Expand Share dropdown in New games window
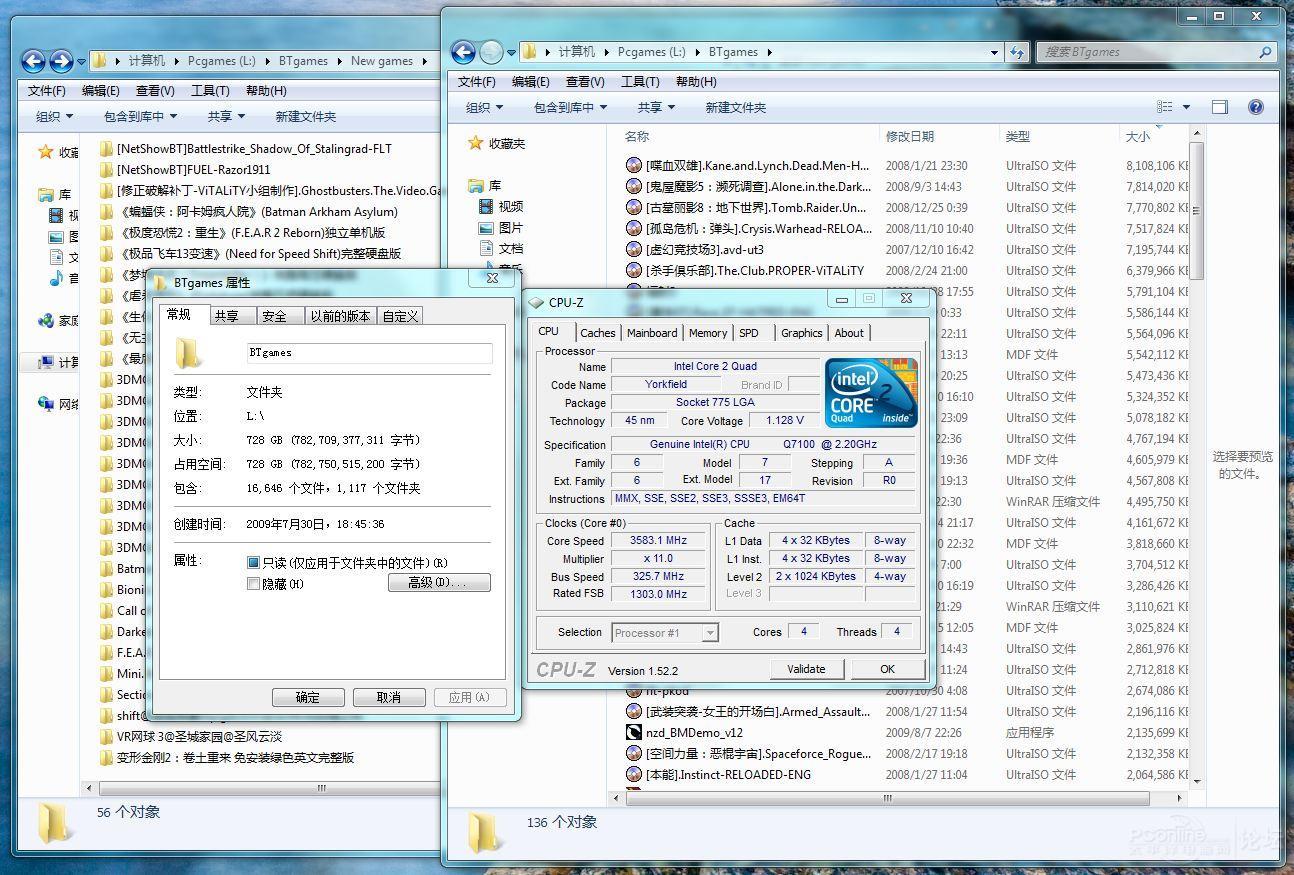The height and width of the screenshot is (875, 1294). tap(226, 116)
